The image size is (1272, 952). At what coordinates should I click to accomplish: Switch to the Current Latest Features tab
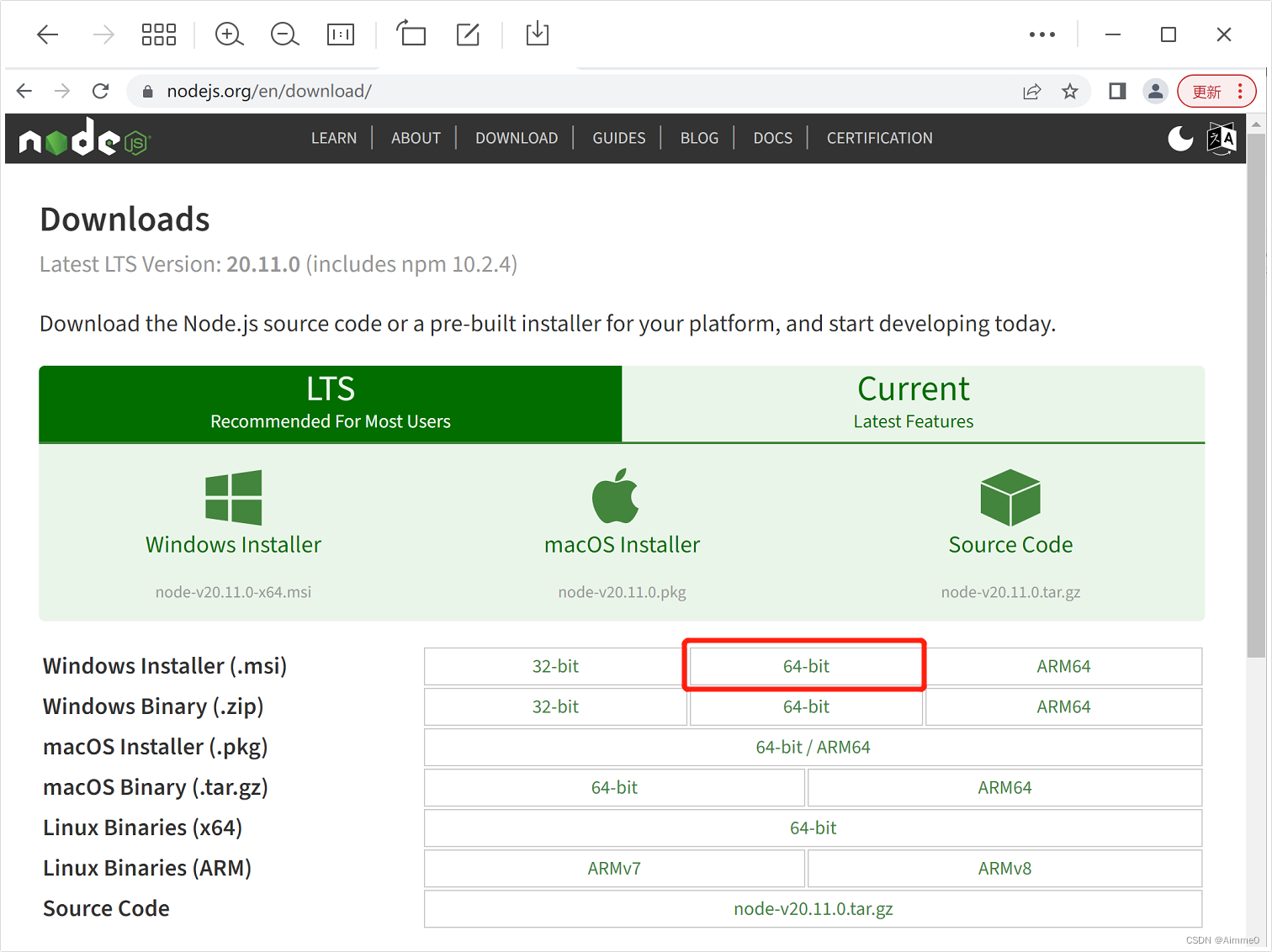pyautogui.click(x=914, y=404)
